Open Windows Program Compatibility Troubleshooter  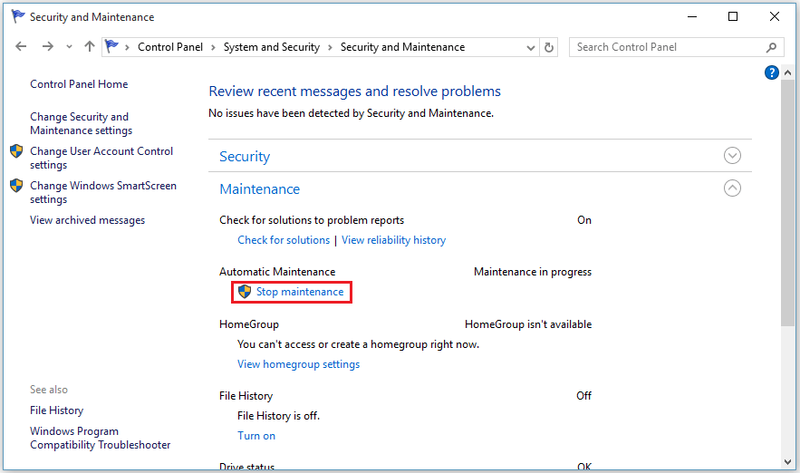(x=100, y=438)
